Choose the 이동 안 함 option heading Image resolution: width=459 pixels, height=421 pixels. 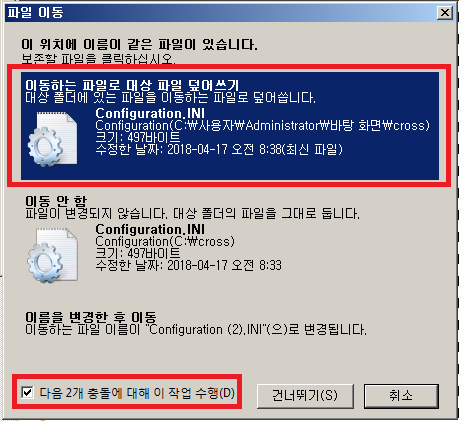[56, 201]
